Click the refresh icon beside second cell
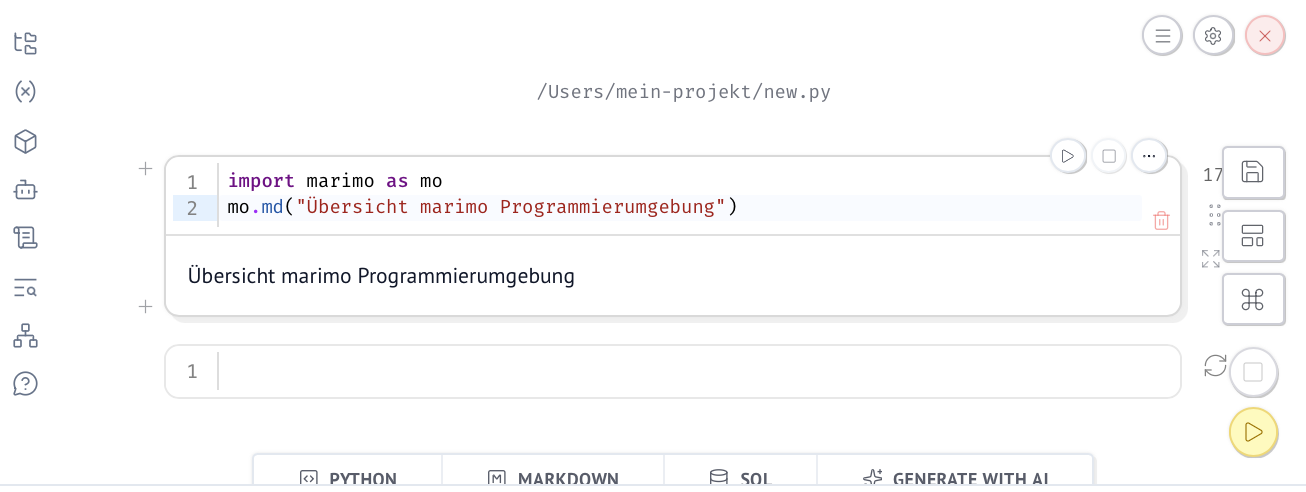Viewport: 1306px width, 492px height. [x=1215, y=366]
